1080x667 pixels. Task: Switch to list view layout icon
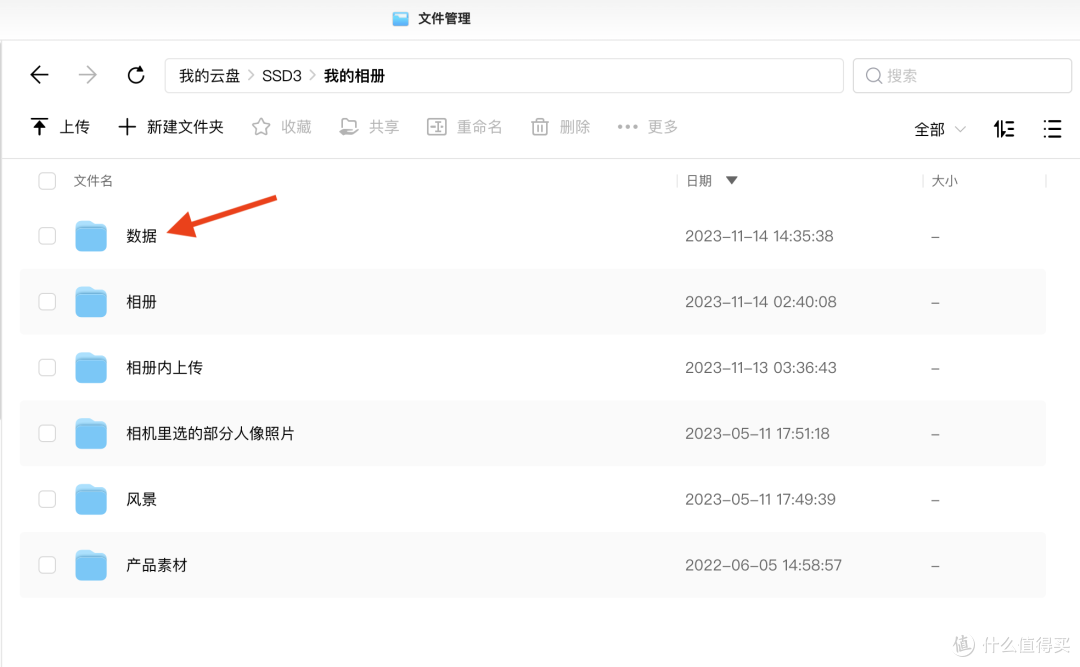click(x=1052, y=129)
